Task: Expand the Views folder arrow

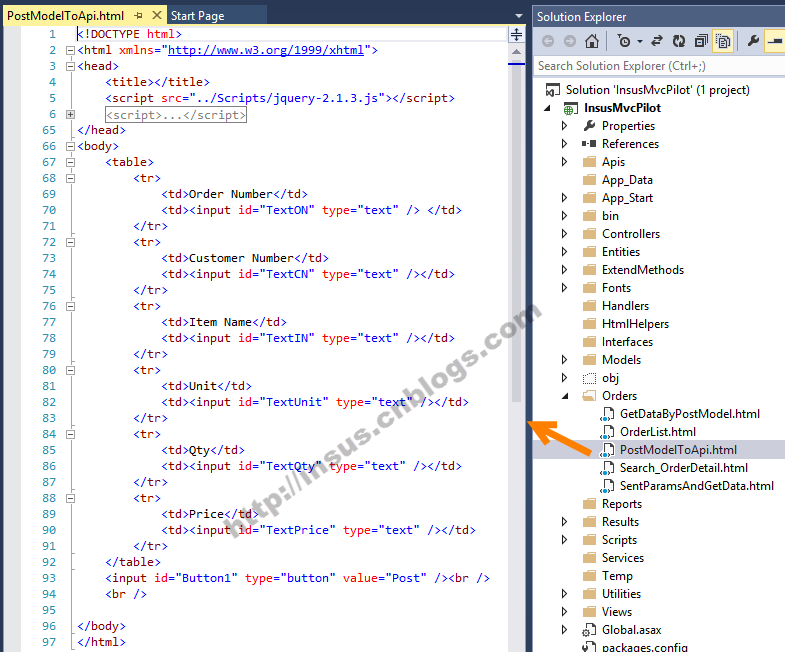Action: (x=564, y=612)
